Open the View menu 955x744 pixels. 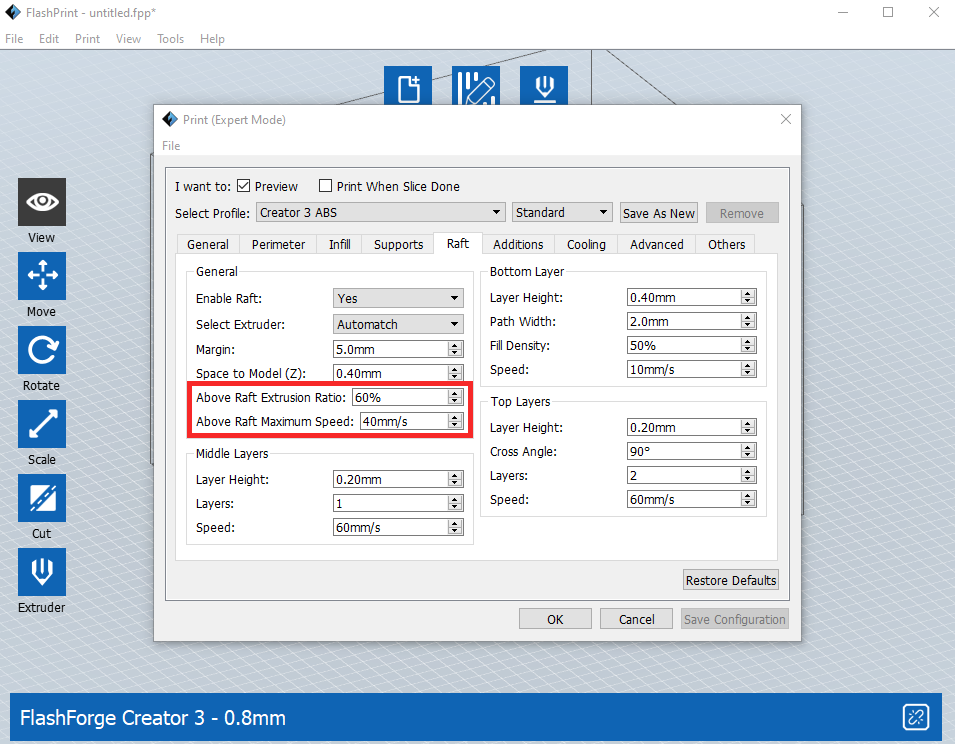128,38
